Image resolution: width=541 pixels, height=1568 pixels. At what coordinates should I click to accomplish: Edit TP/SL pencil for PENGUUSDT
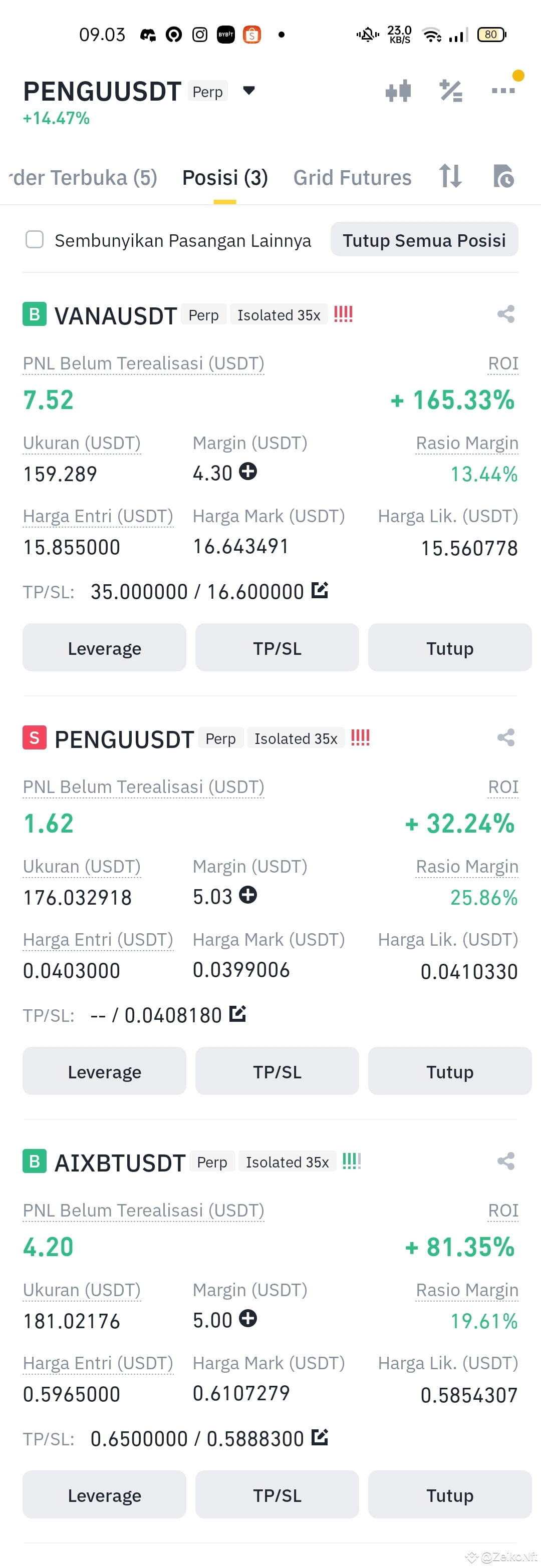[x=237, y=1013]
